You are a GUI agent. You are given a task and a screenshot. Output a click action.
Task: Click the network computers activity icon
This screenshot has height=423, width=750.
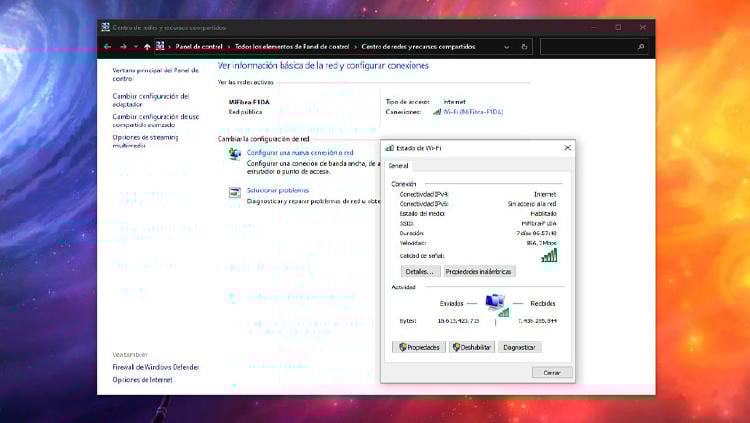[495, 302]
